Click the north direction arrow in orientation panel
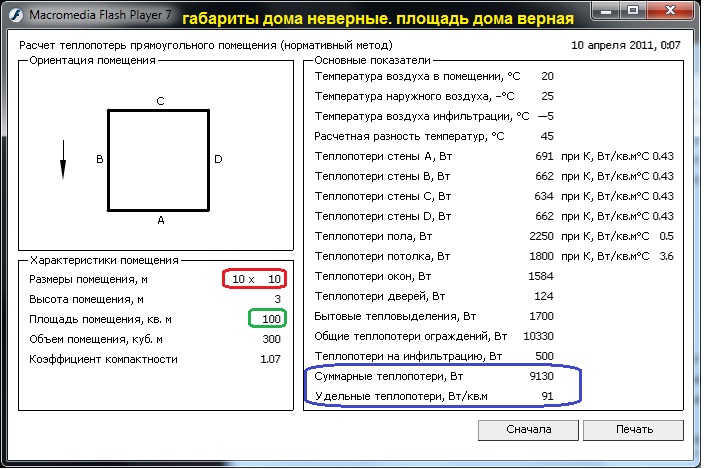This screenshot has width=704, height=469. coord(63,159)
